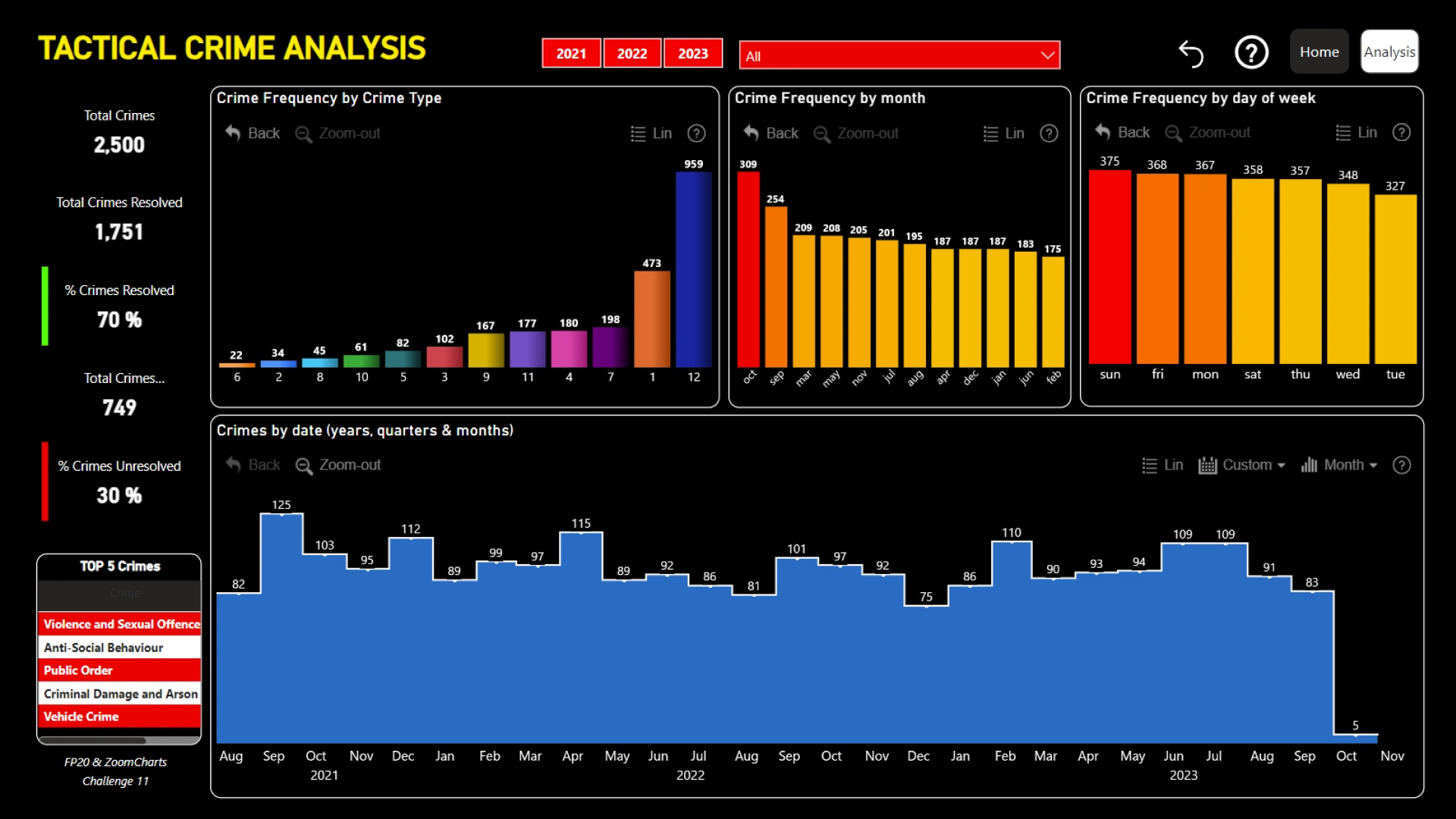
Task: Click the yellow bar for crime type 9
Action: 486,350
